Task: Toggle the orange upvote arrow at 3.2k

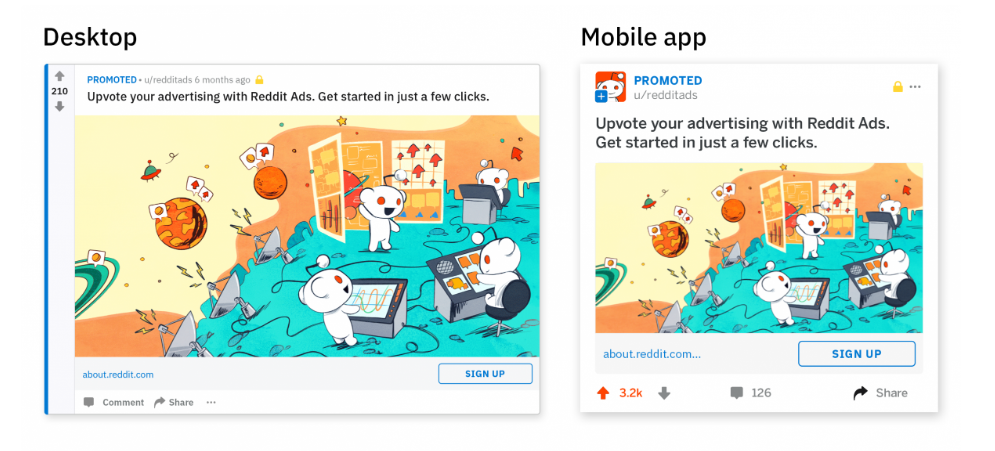Action: (x=603, y=393)
